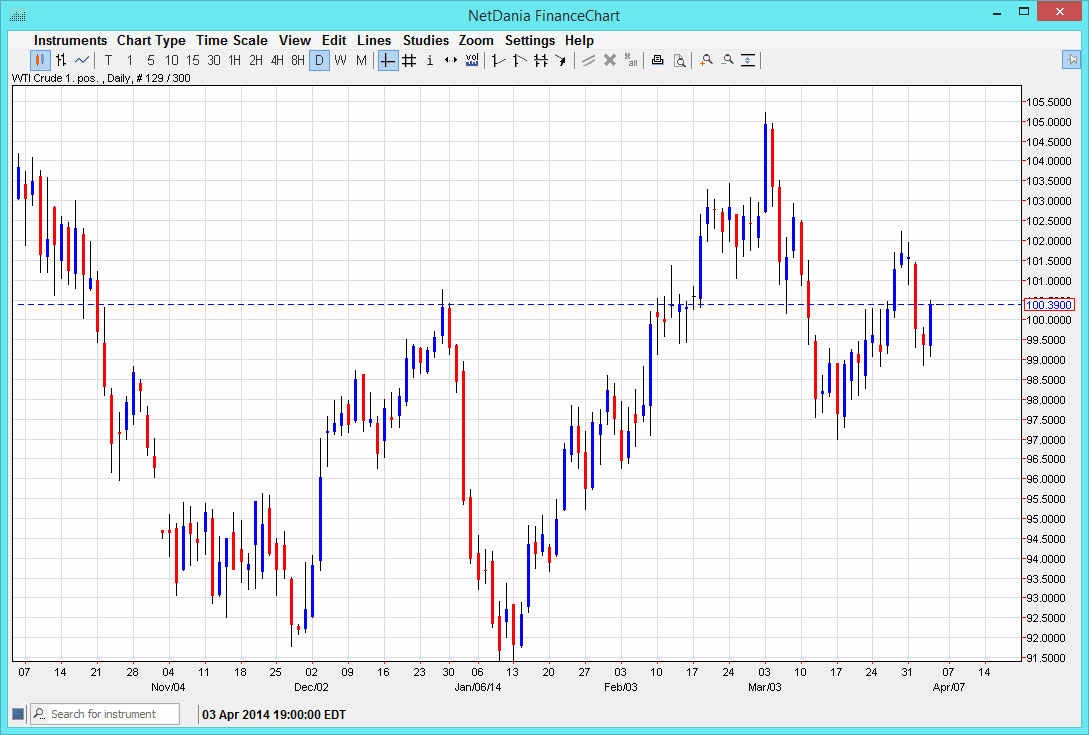The width and height of the screenshot is (1089, 735).
Task: Open the Studies menu
Action: pos(426,41)
